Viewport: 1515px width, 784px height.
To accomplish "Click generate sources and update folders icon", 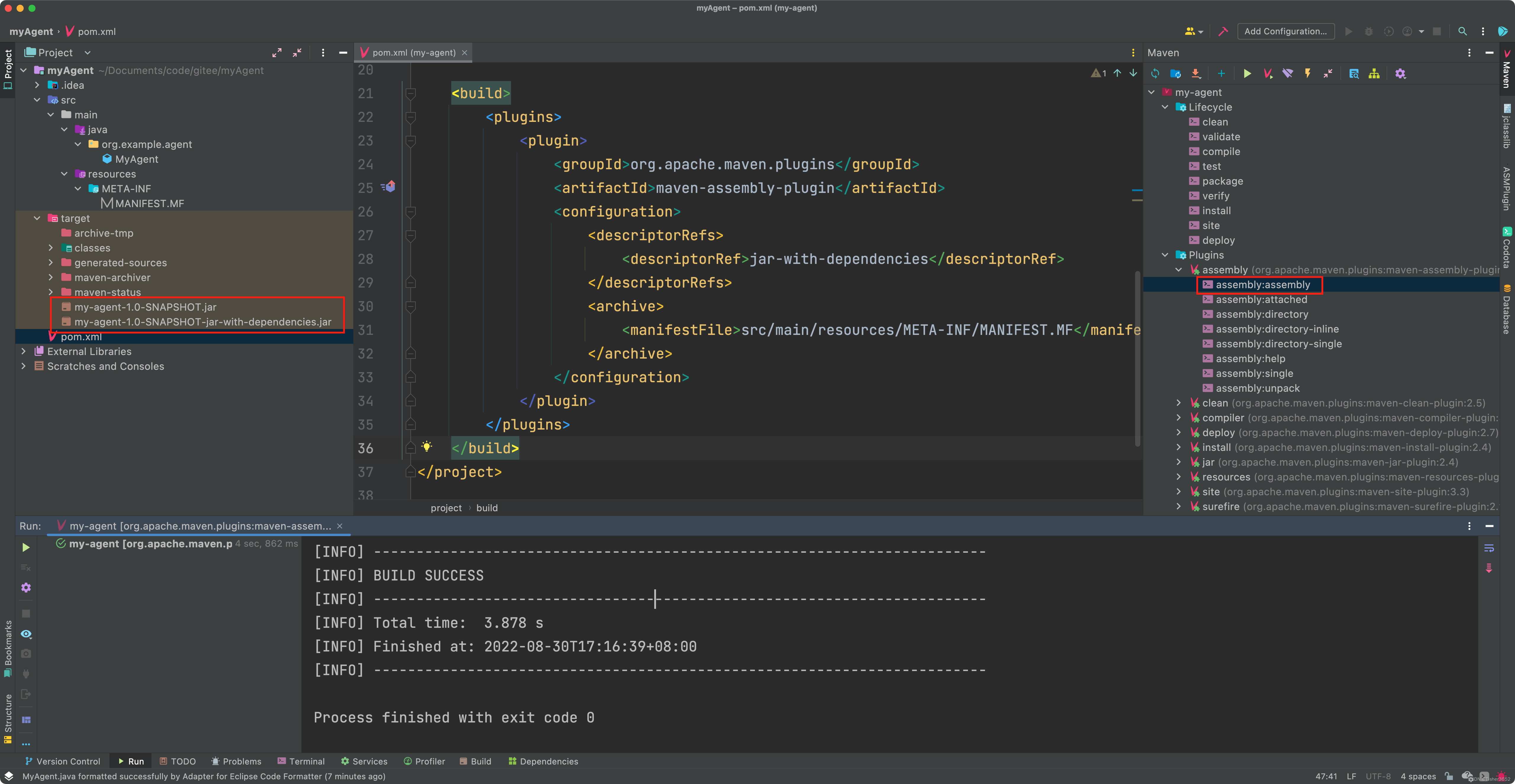I will point(1176,73).
